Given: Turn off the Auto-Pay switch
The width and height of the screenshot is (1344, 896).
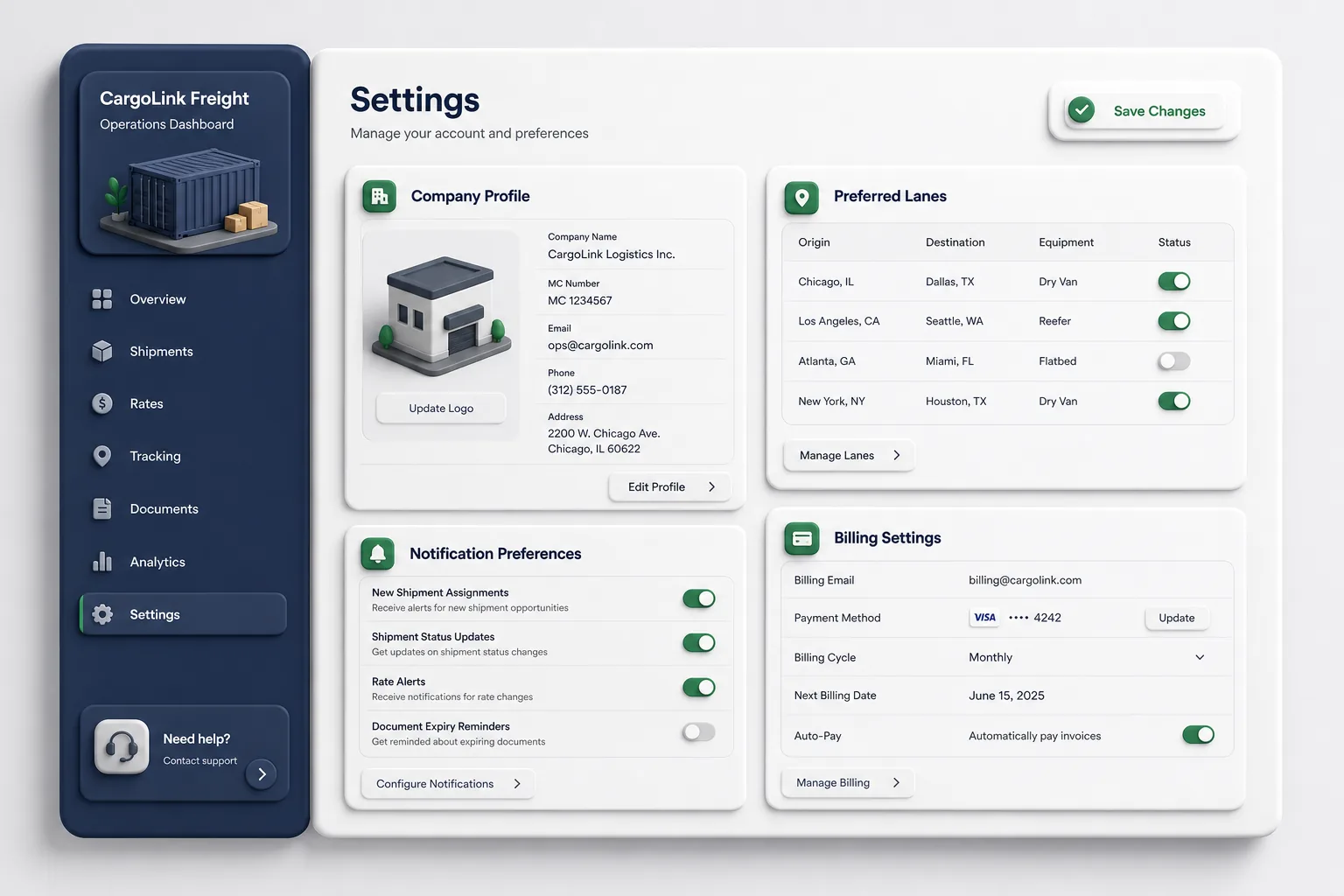Looking at the screenshot, I should pos(1198,735).
